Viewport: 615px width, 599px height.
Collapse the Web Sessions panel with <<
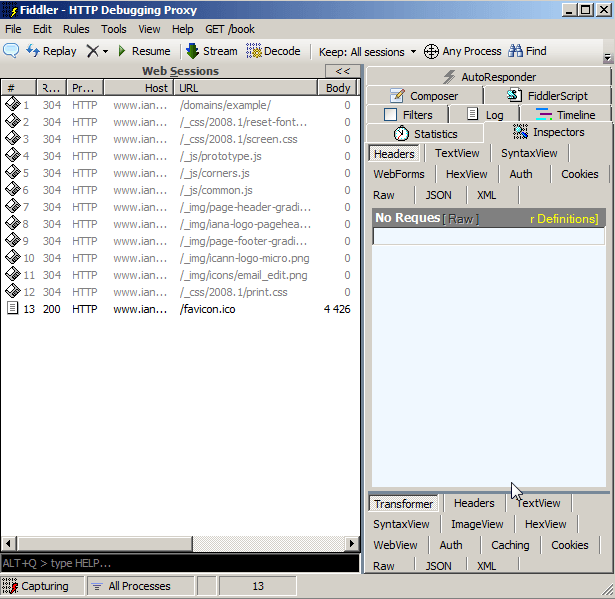click(342, 71)
